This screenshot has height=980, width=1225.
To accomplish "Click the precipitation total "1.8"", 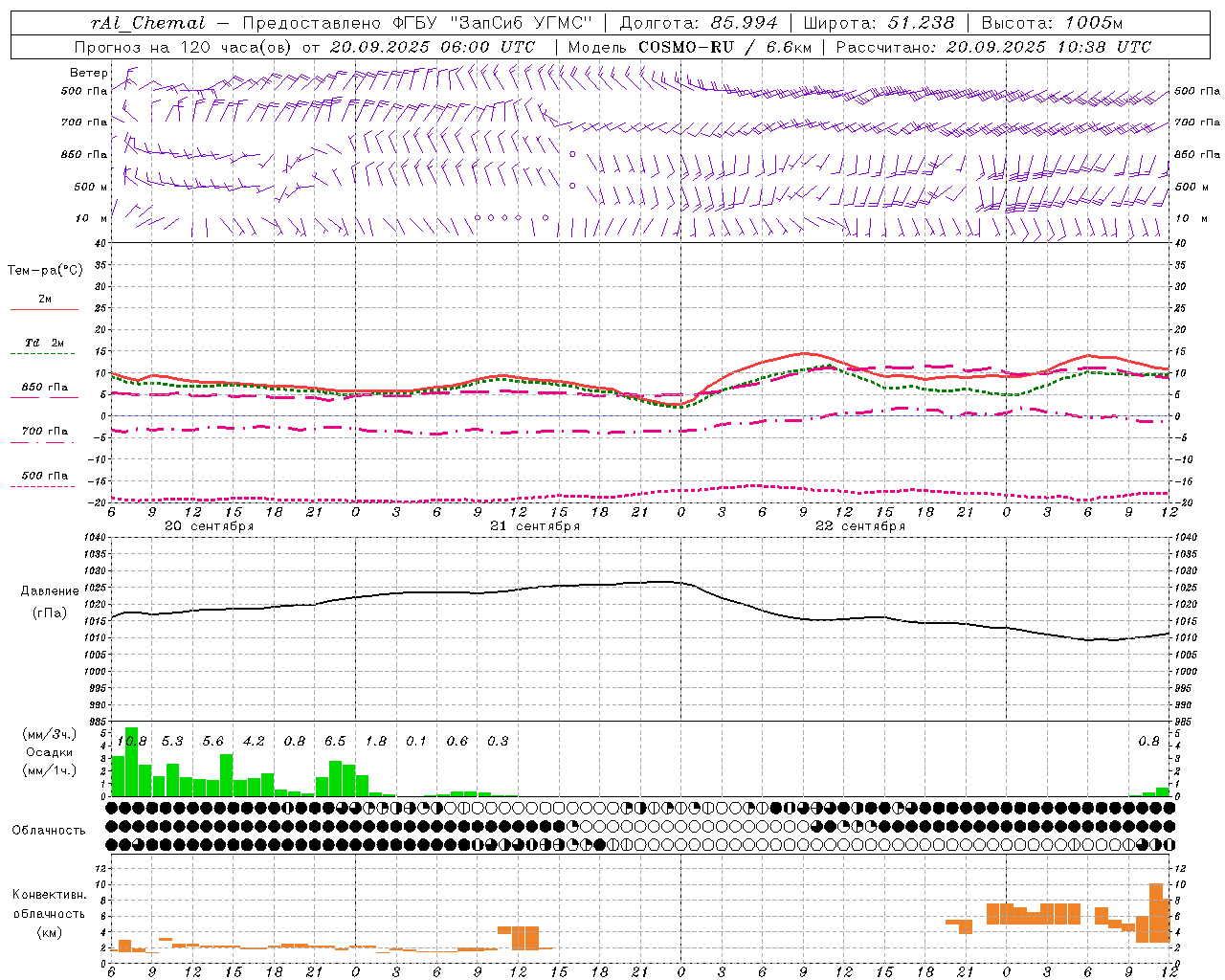I will pos(376,742).
